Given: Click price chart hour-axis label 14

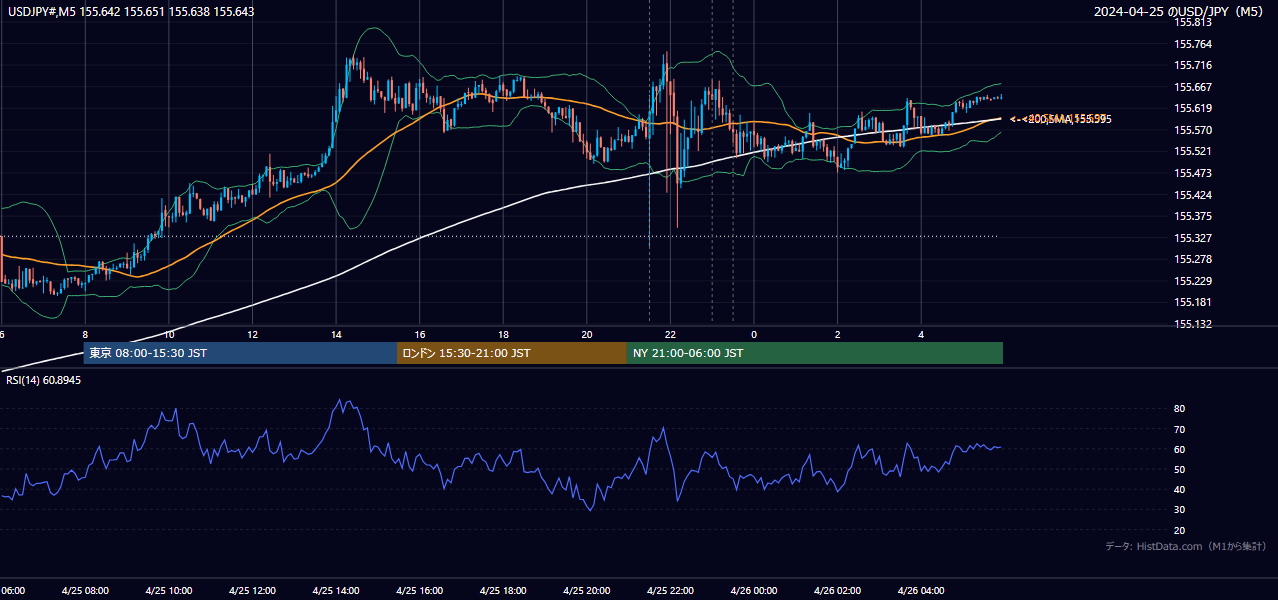Looking at the screenshot, I should pyautogui.click(x=336, y=334).
